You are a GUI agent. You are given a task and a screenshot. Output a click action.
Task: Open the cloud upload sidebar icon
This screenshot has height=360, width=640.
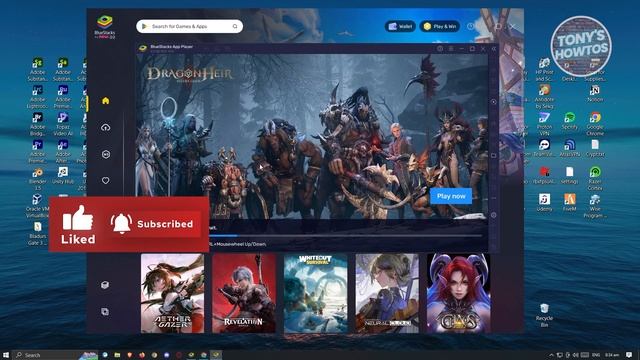(106, 127)
